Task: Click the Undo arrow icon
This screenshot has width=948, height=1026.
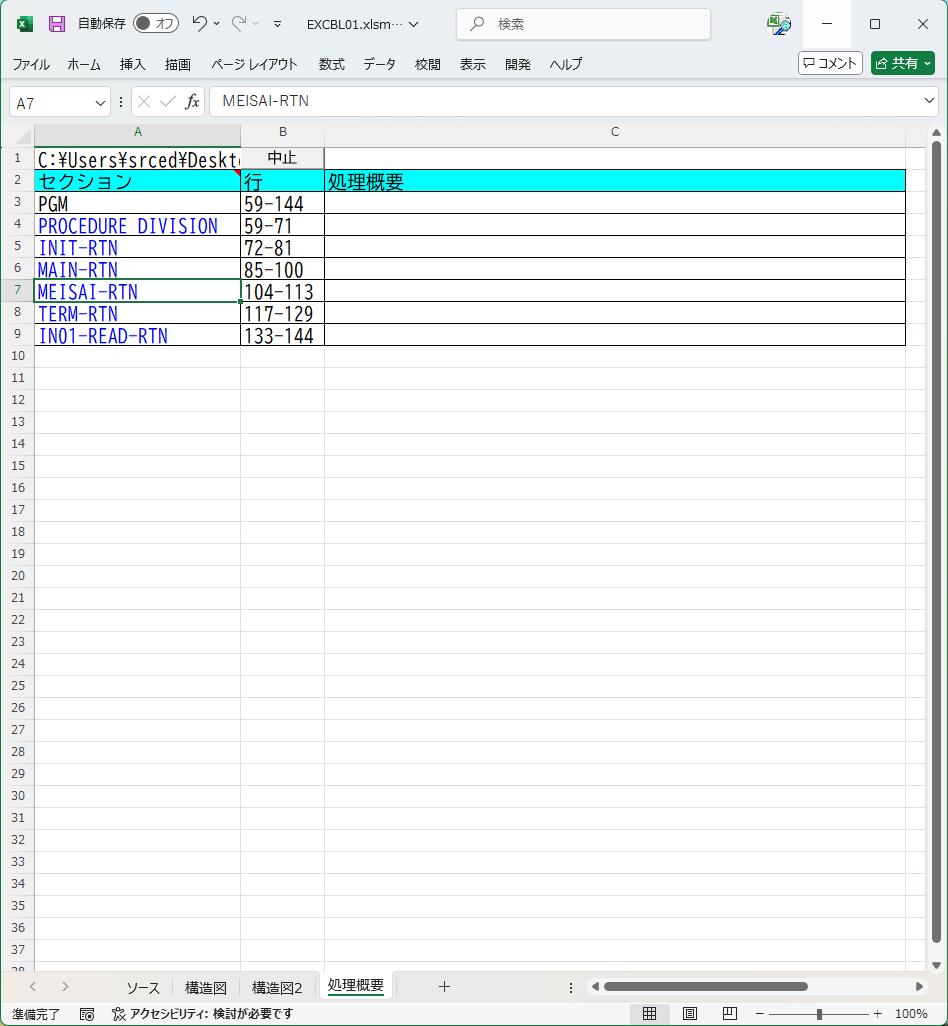Action: point(199,23)
